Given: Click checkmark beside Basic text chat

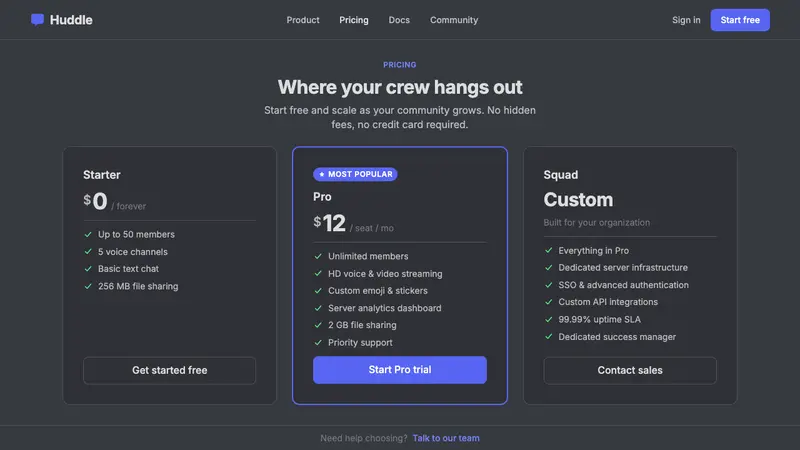Looking at the screenshot, I should (88, 268).
